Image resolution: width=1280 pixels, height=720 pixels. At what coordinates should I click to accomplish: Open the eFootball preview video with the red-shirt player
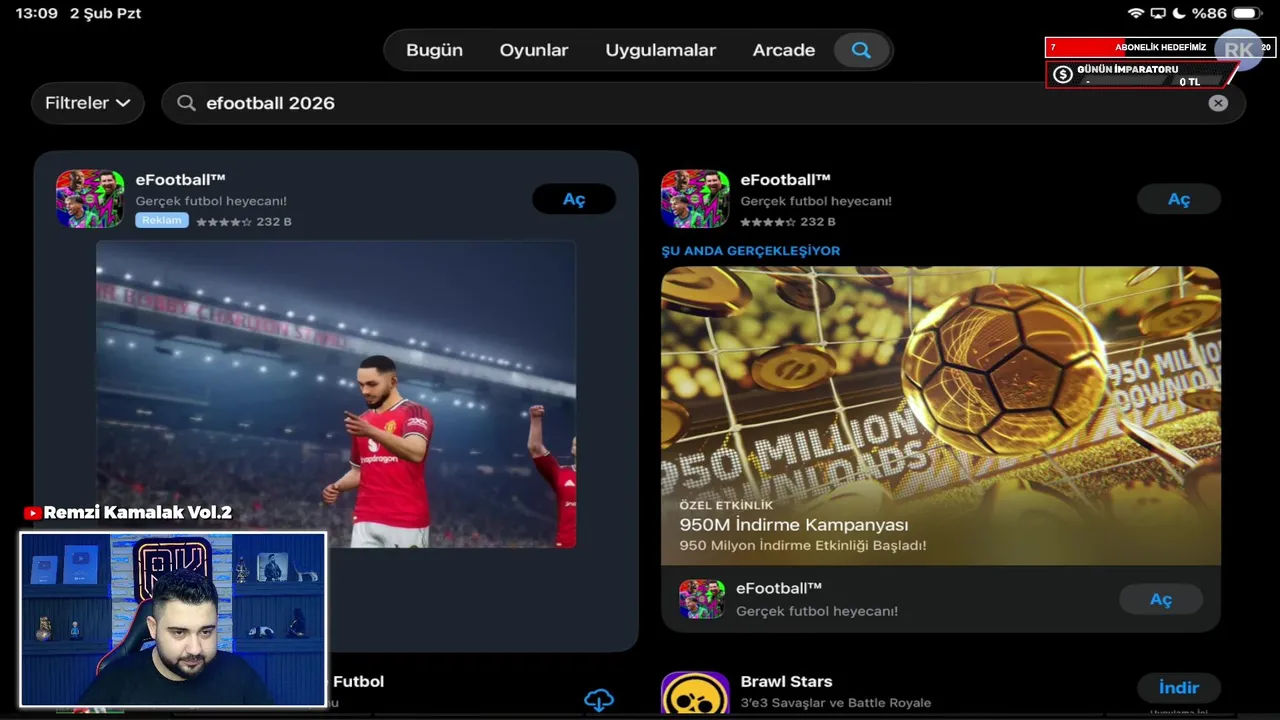tap(336, 394)
